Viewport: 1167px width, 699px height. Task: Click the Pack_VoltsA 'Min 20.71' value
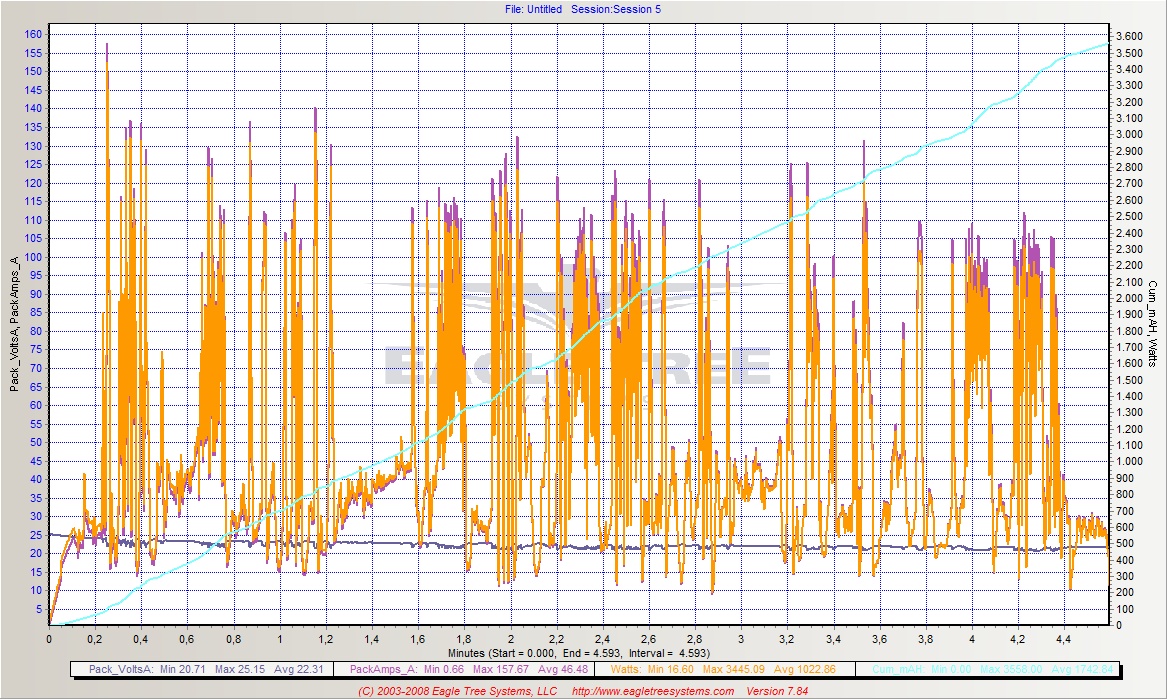(x=182, y=669)
